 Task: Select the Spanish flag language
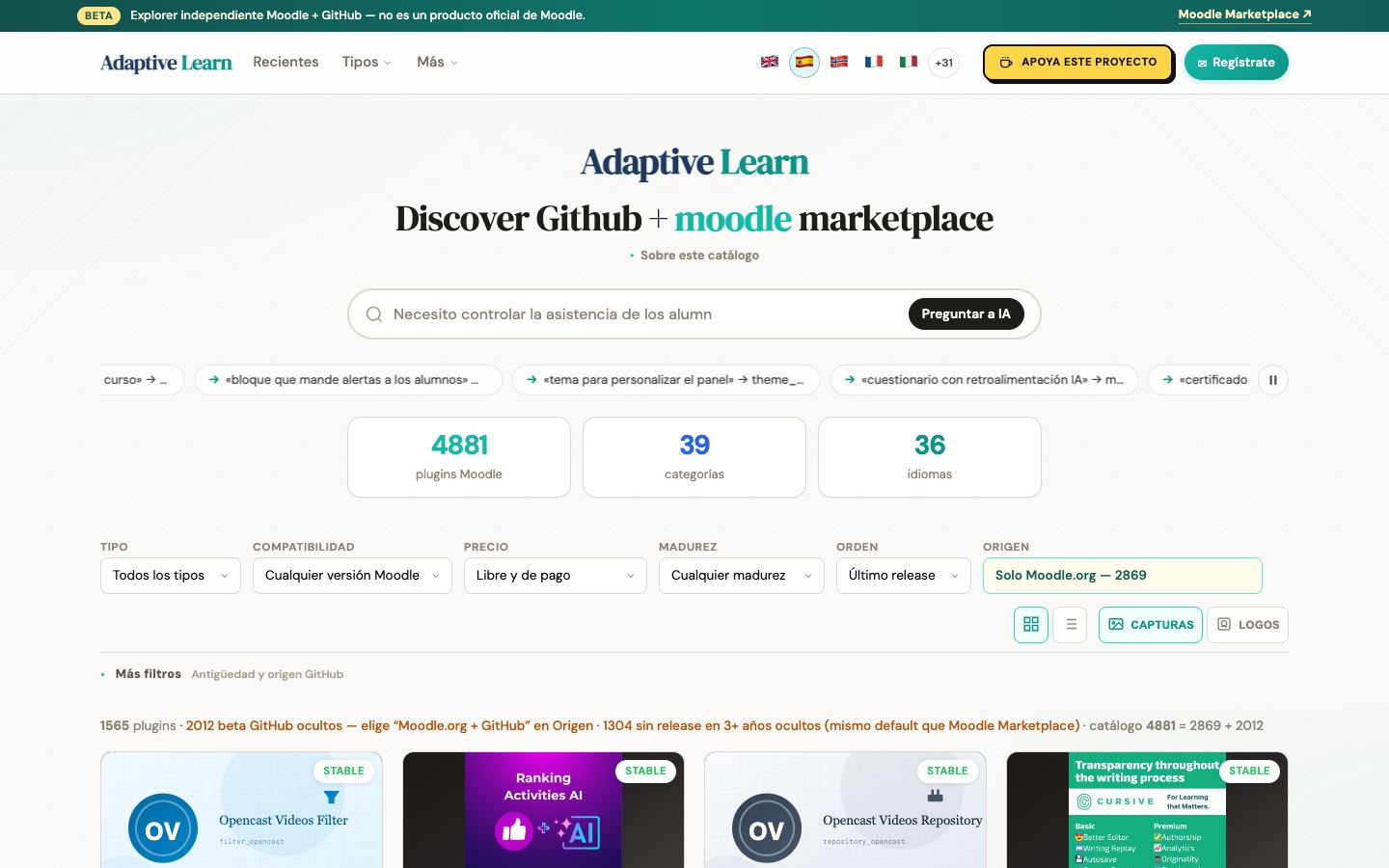[804, 62]
